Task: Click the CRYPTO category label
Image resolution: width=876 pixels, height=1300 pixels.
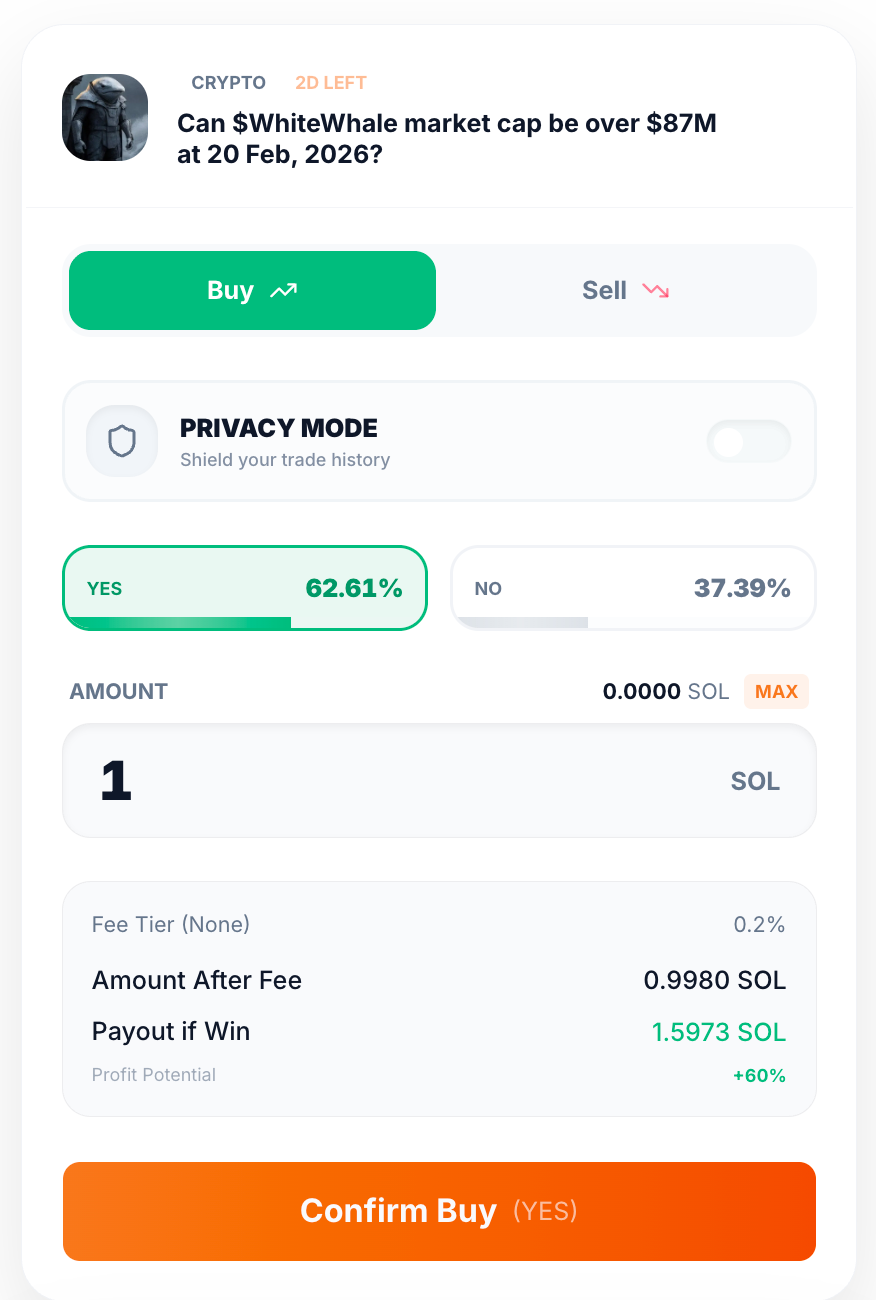Action: click(x=228, y=82)
